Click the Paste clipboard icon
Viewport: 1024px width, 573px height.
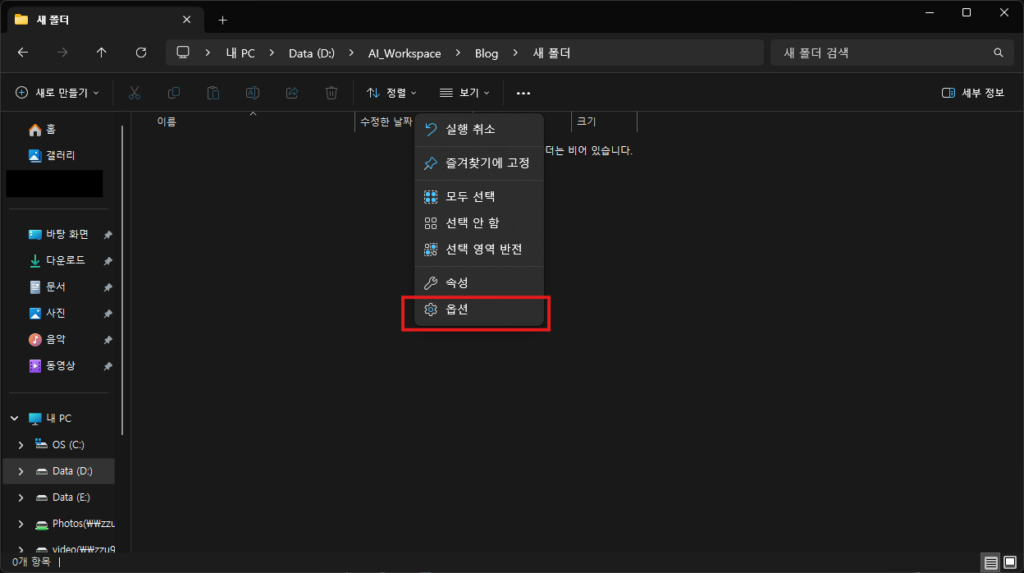(213, 93)
